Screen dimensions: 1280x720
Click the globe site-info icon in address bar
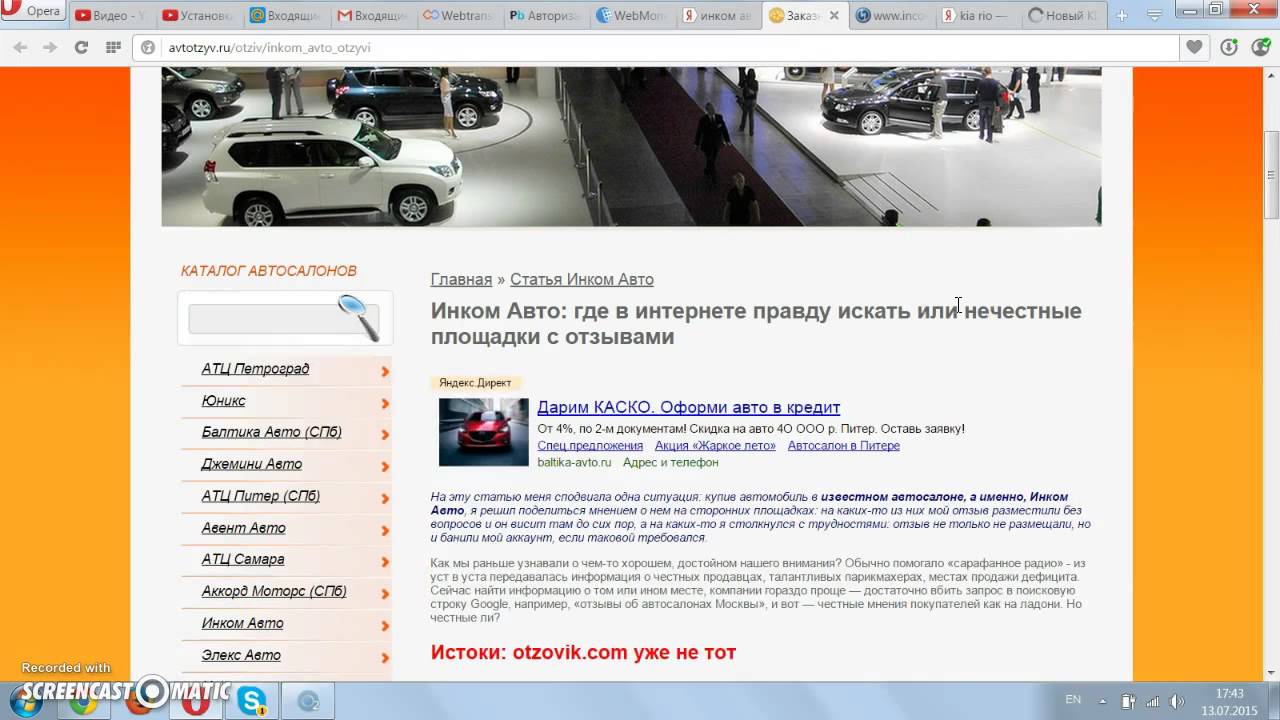pos(148,47)
